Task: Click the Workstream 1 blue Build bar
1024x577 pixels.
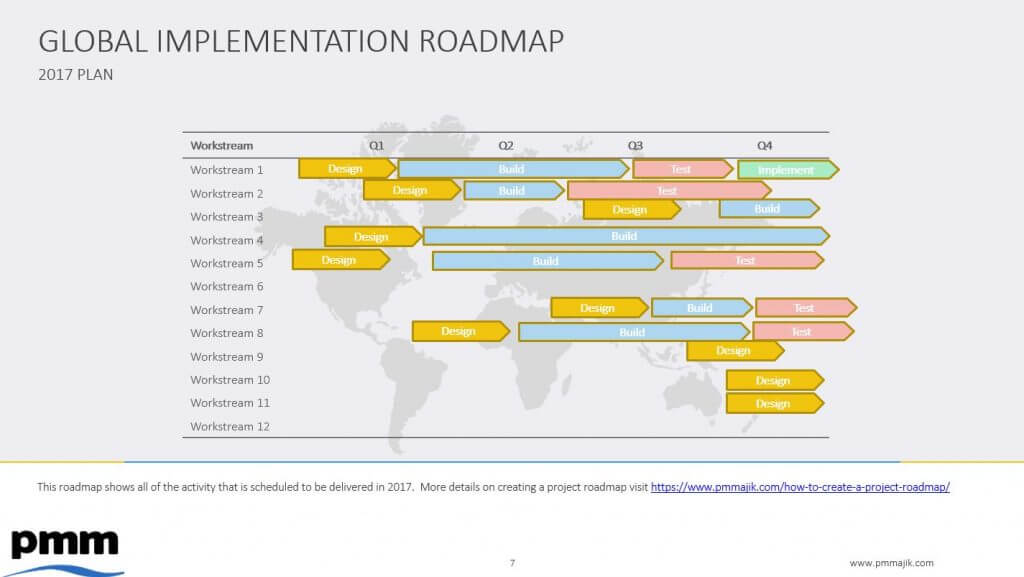Action: coord(512,169)
